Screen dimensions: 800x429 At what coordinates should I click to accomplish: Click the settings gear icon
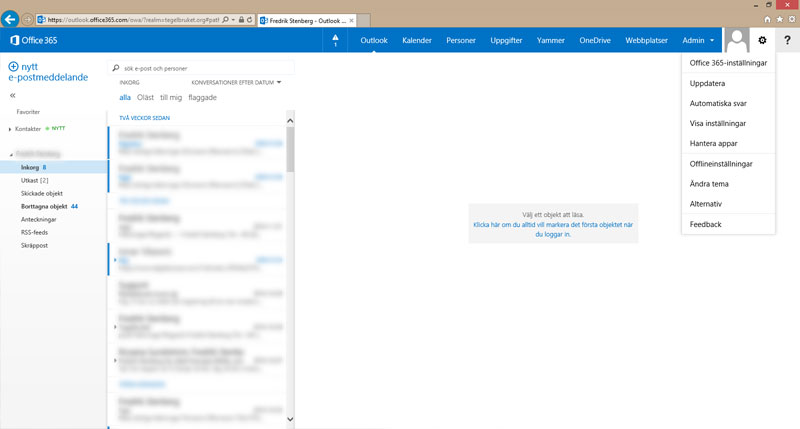pyautogui.click(x=762, y=40)
